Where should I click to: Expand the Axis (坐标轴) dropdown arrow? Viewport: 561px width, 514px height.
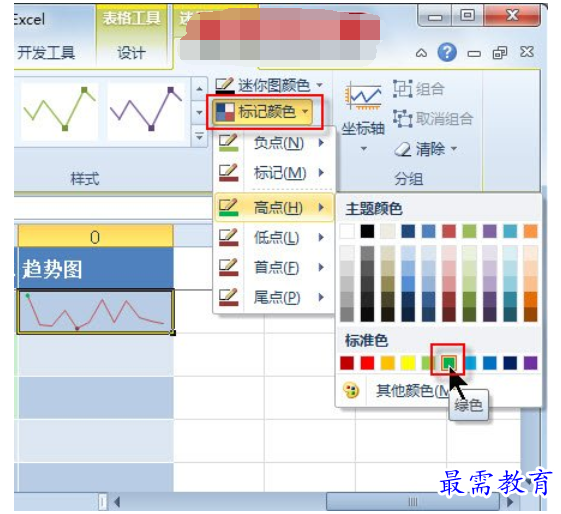click(364, 148)
